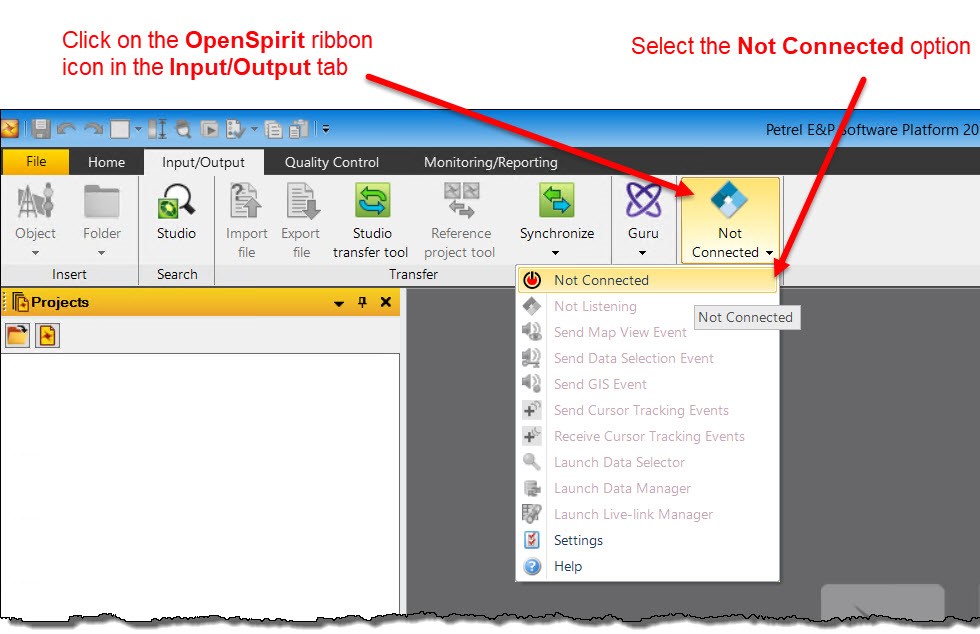Select the Send GIS Event option

tap(648, 384)
